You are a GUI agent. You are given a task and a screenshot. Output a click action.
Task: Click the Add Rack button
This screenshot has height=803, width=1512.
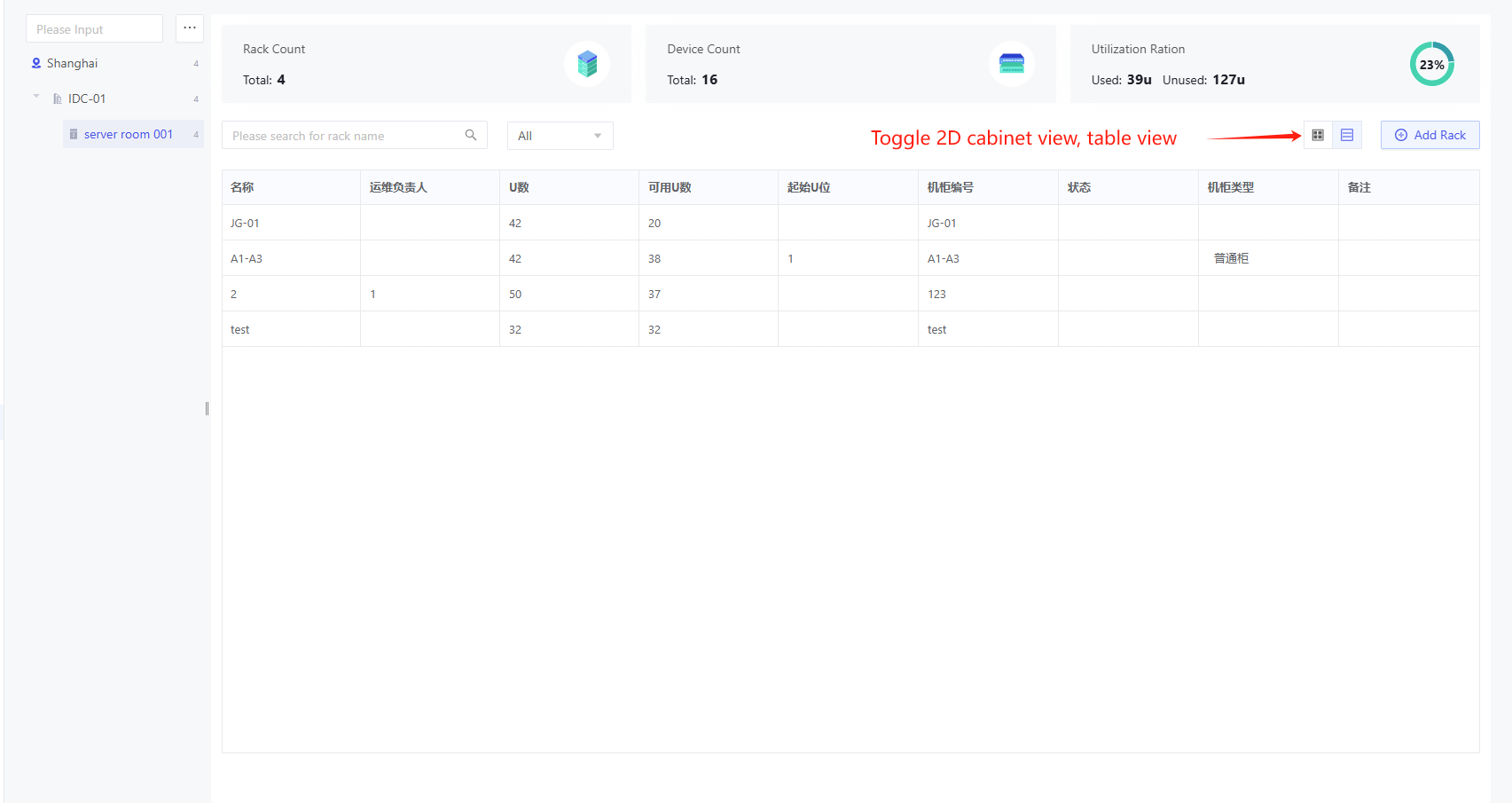click(1430, 135)
